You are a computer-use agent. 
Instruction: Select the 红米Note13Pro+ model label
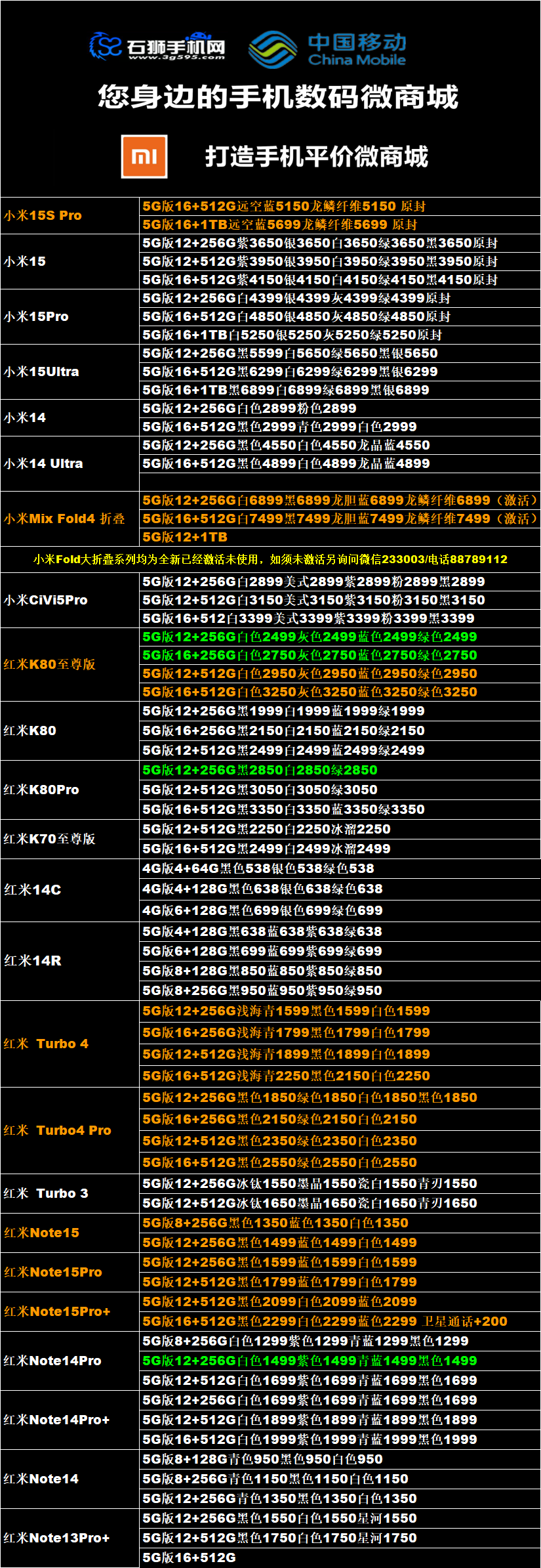click(57, 1538)
